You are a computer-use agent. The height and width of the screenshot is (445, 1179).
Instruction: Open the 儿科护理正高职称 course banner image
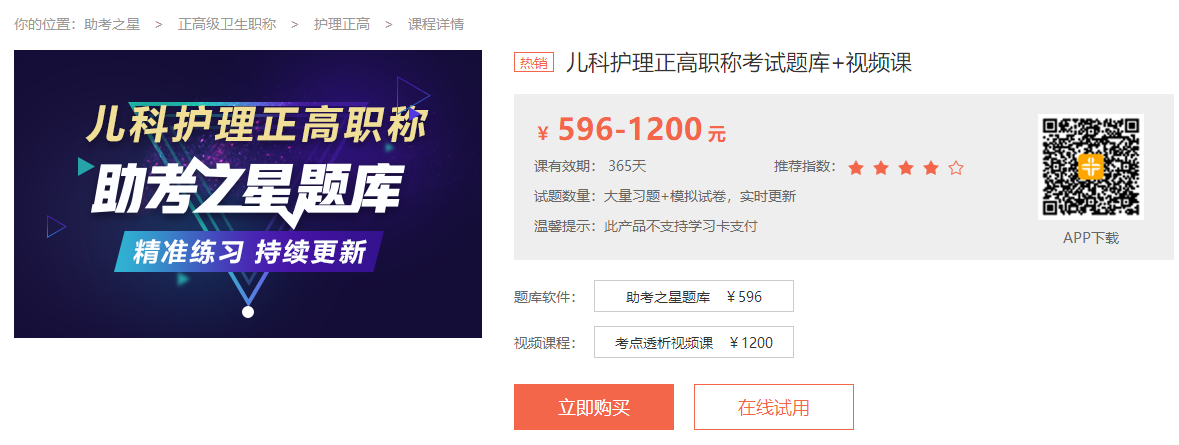click(x=248, y=194)
